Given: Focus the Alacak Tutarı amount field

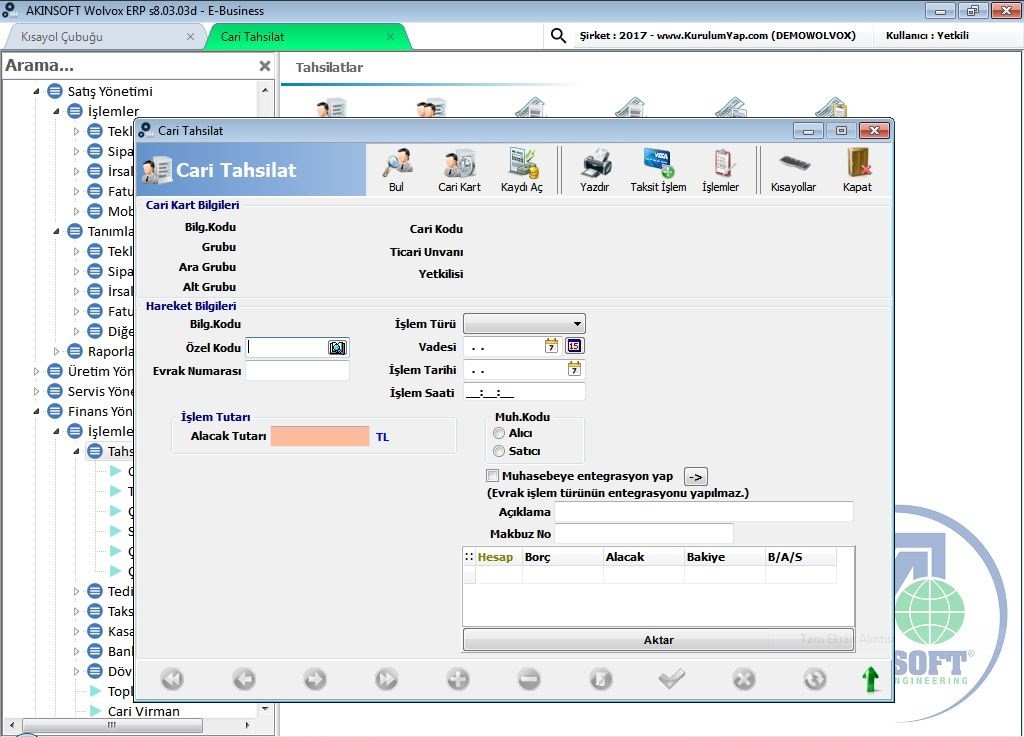Looking at the screenshot, I should pos(320,436).
